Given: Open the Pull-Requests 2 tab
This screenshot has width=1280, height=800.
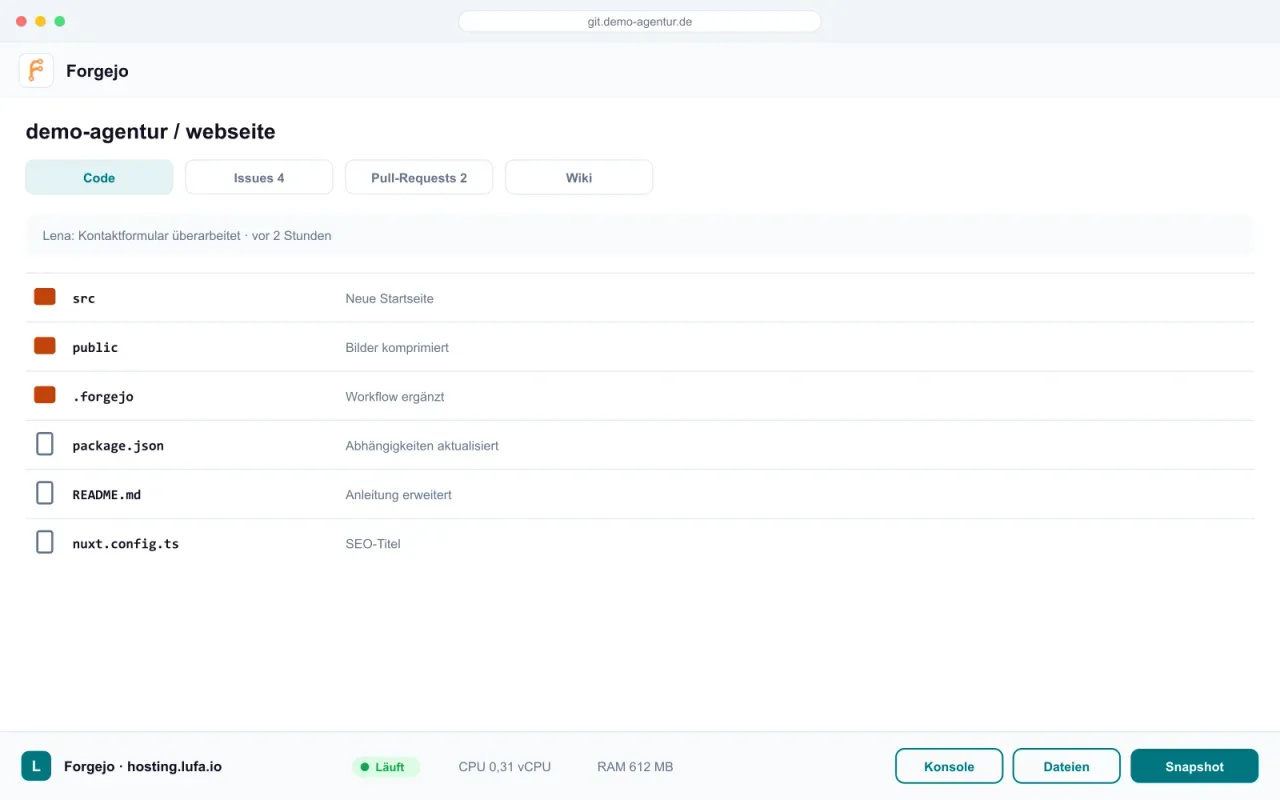Looking at the screenshot, I should tap(419, 177).
